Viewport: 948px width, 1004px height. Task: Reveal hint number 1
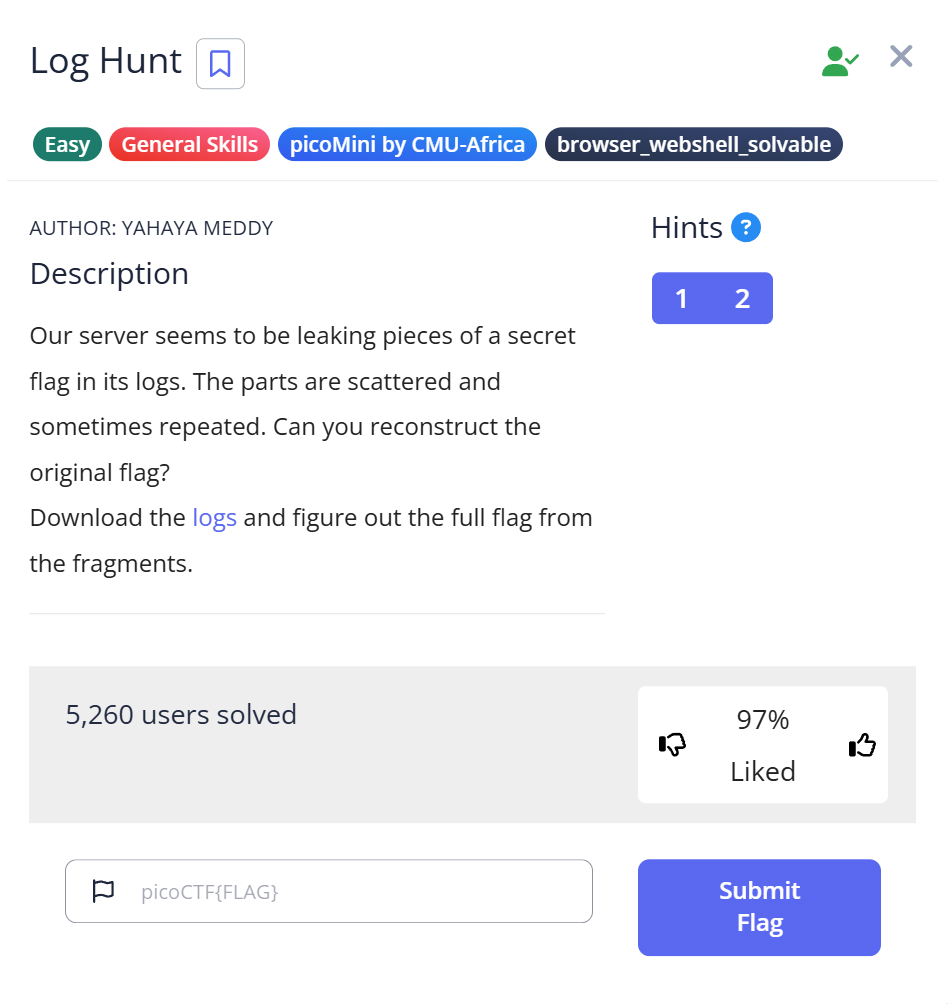pos(681,298)
